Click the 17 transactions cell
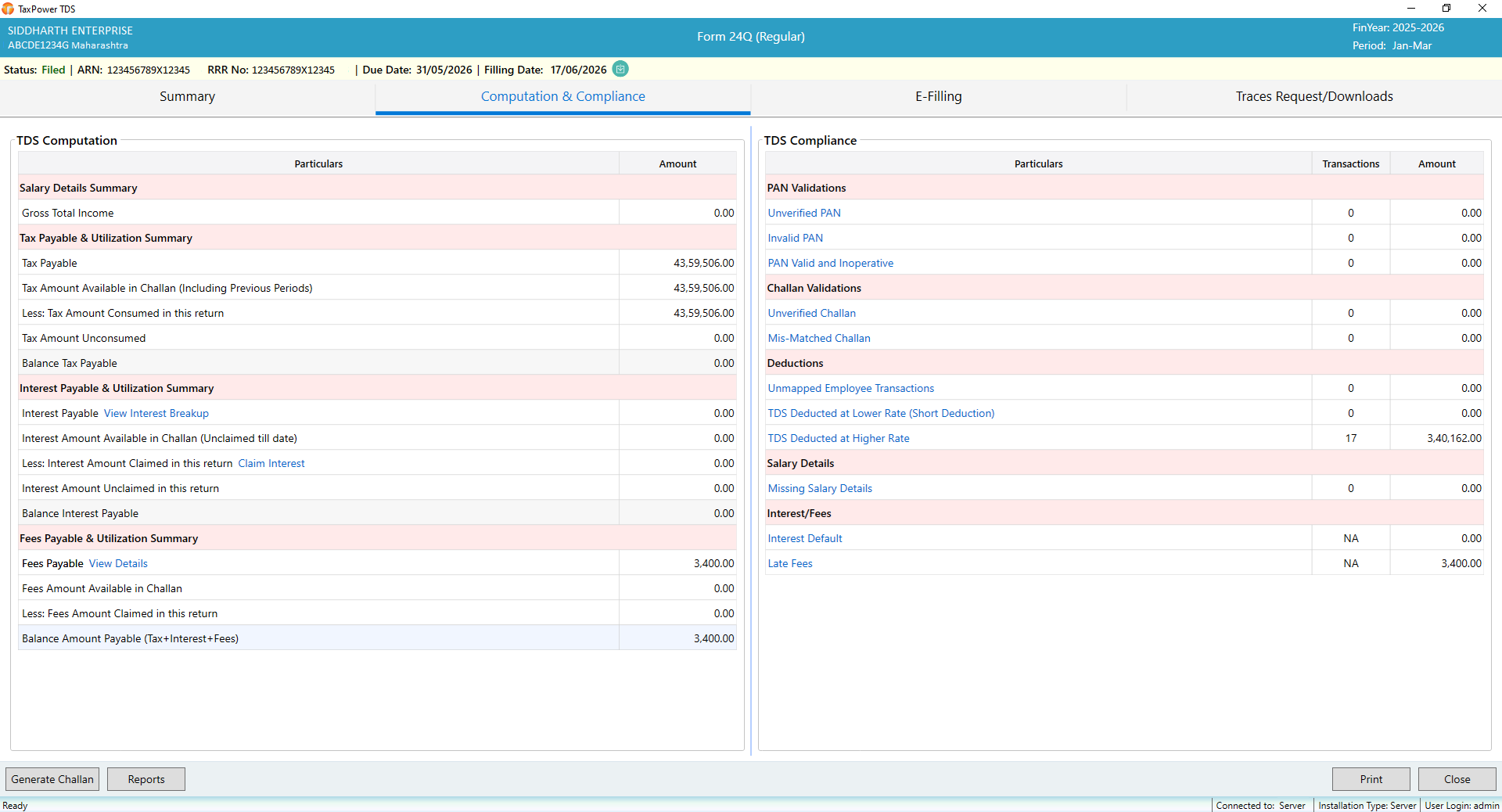 (x=1351, y=438)
